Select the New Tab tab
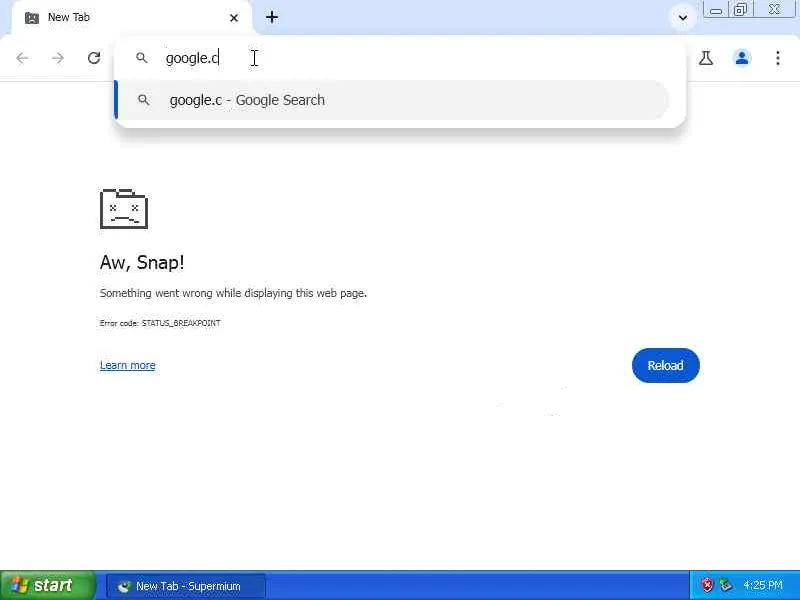800x600 pixels. 132,18
